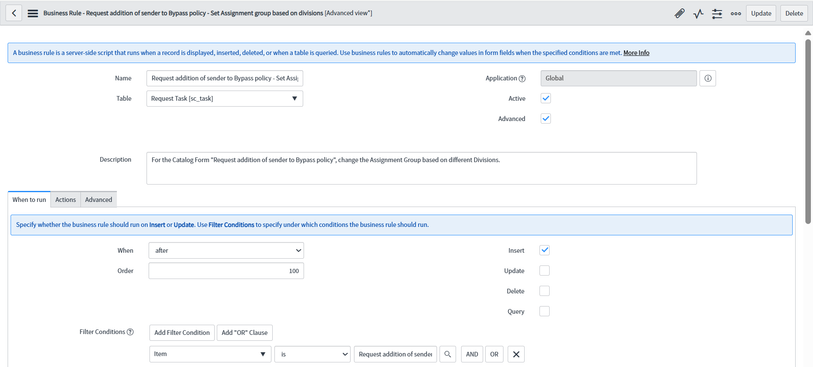Open the Item field selector dropdown
813x367 pixels.
pyautogui.click(x=210, y=355)
